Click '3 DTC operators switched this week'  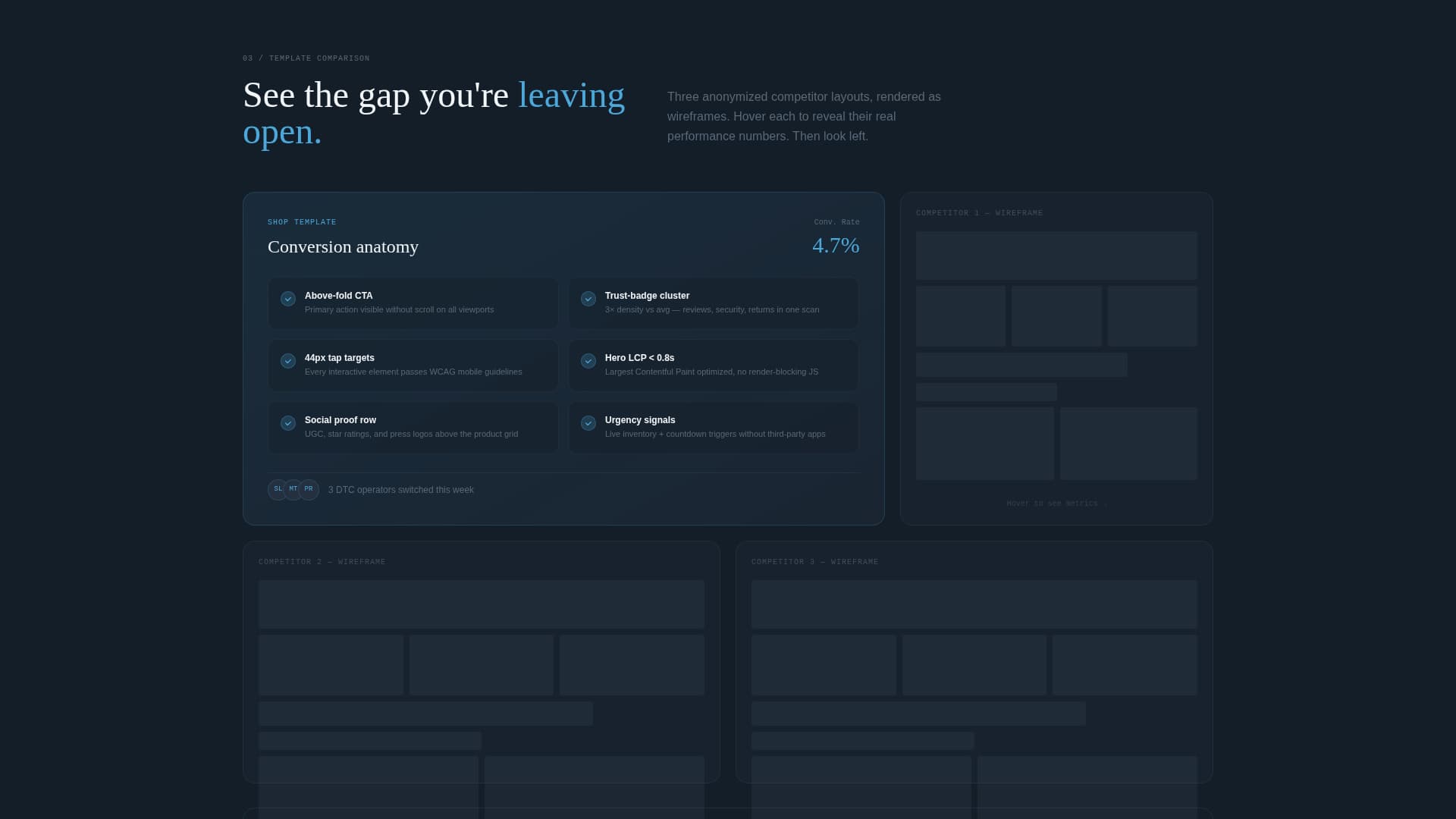tap(401, 490)
